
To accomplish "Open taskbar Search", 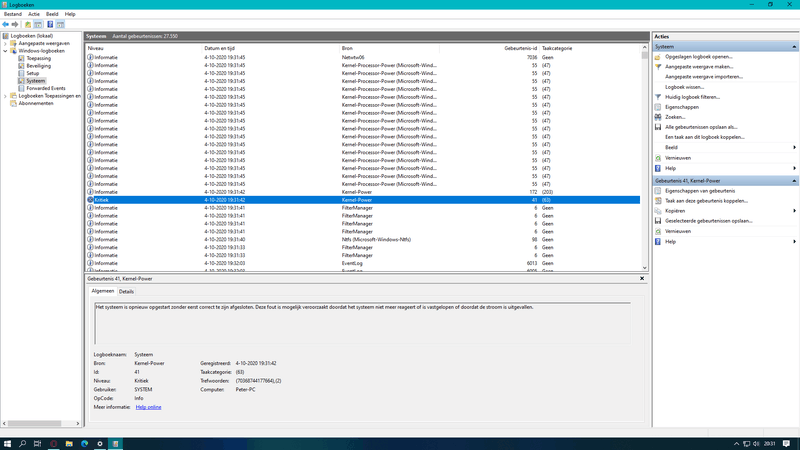I will point(22,444).
